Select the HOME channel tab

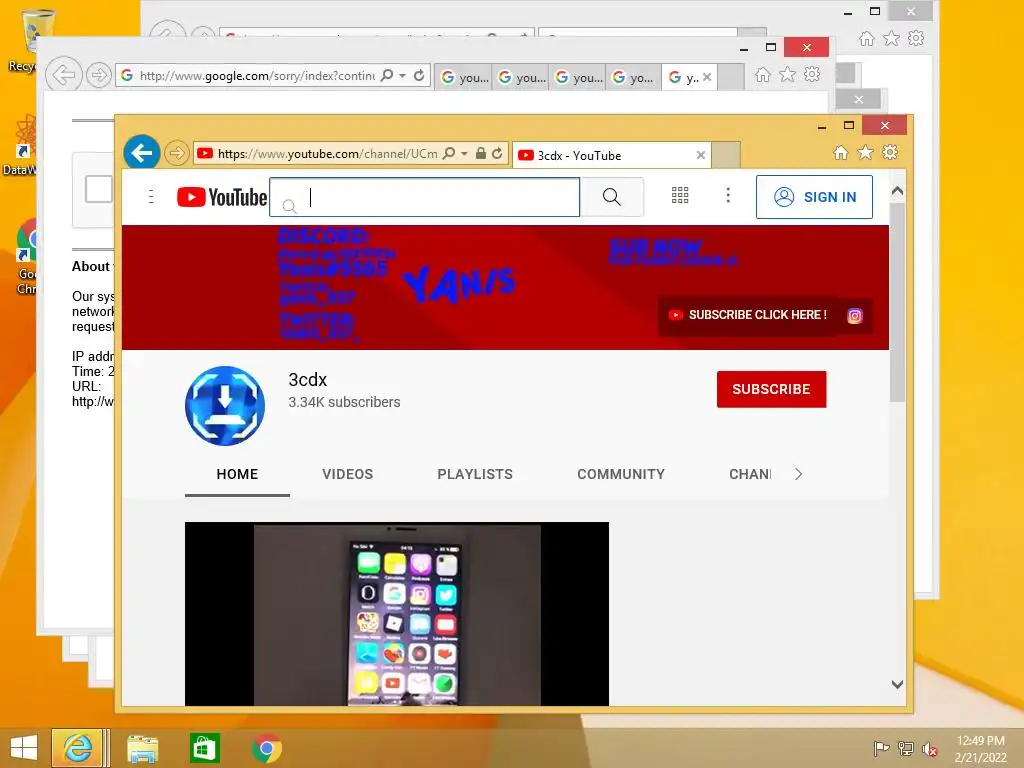coord(237,474)
